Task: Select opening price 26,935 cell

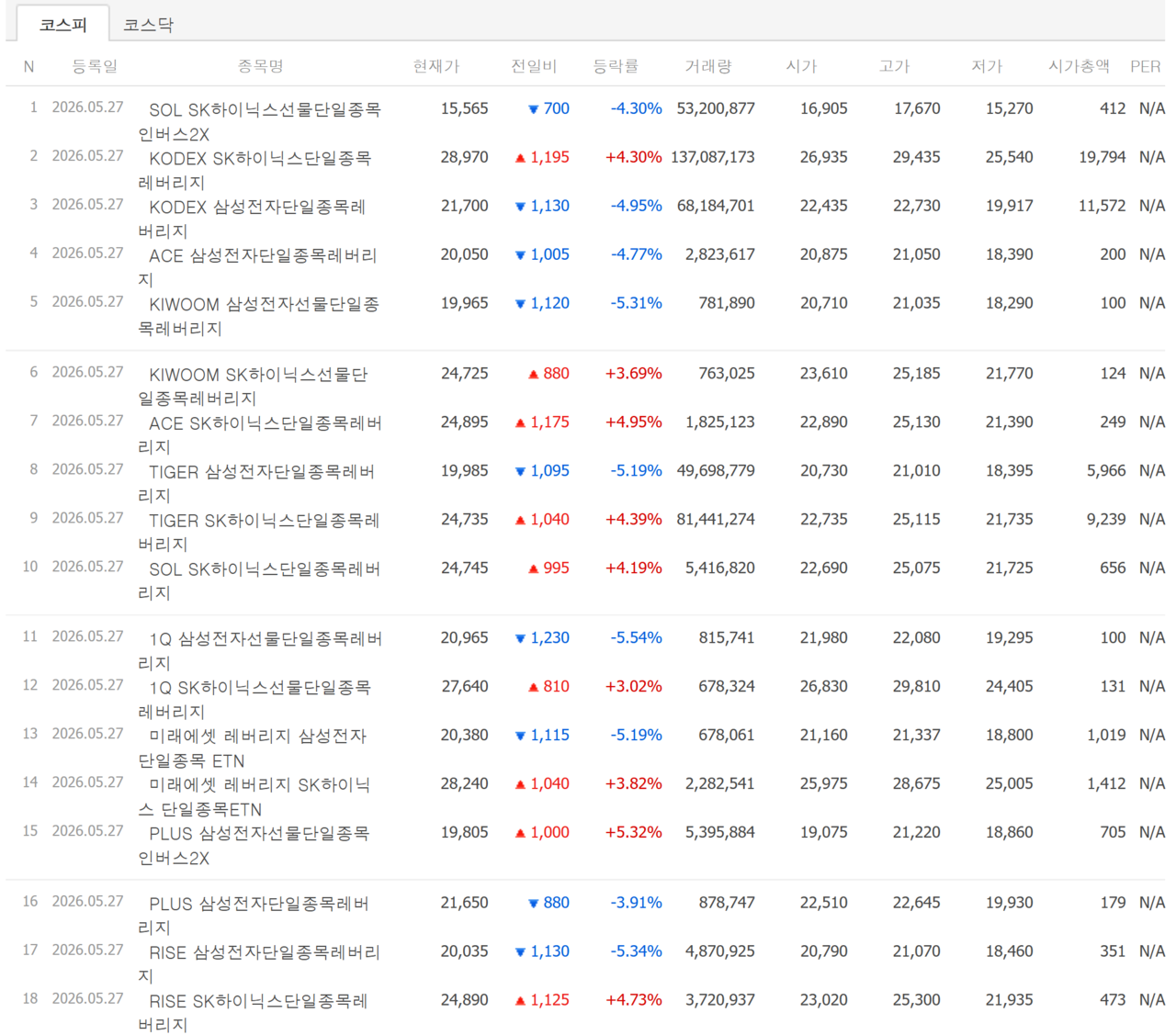Action: 824,157
